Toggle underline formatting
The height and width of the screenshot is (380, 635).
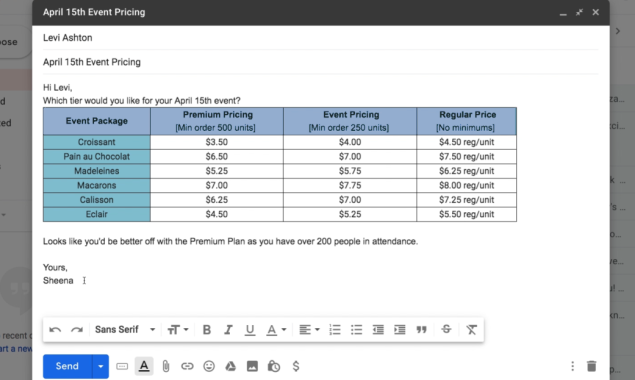click(x=250, y=330)
